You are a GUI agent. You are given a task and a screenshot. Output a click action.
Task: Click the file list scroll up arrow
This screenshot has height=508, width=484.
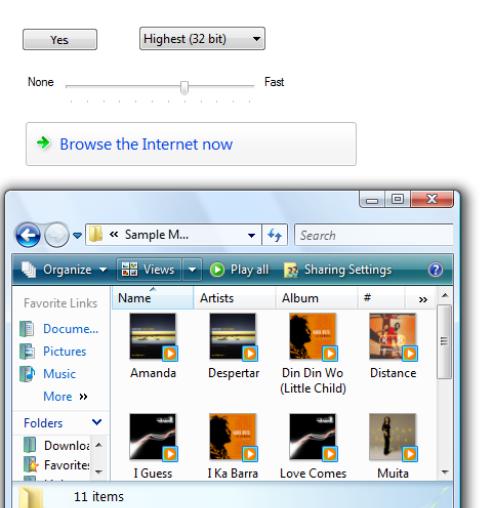tap(445, 296)
